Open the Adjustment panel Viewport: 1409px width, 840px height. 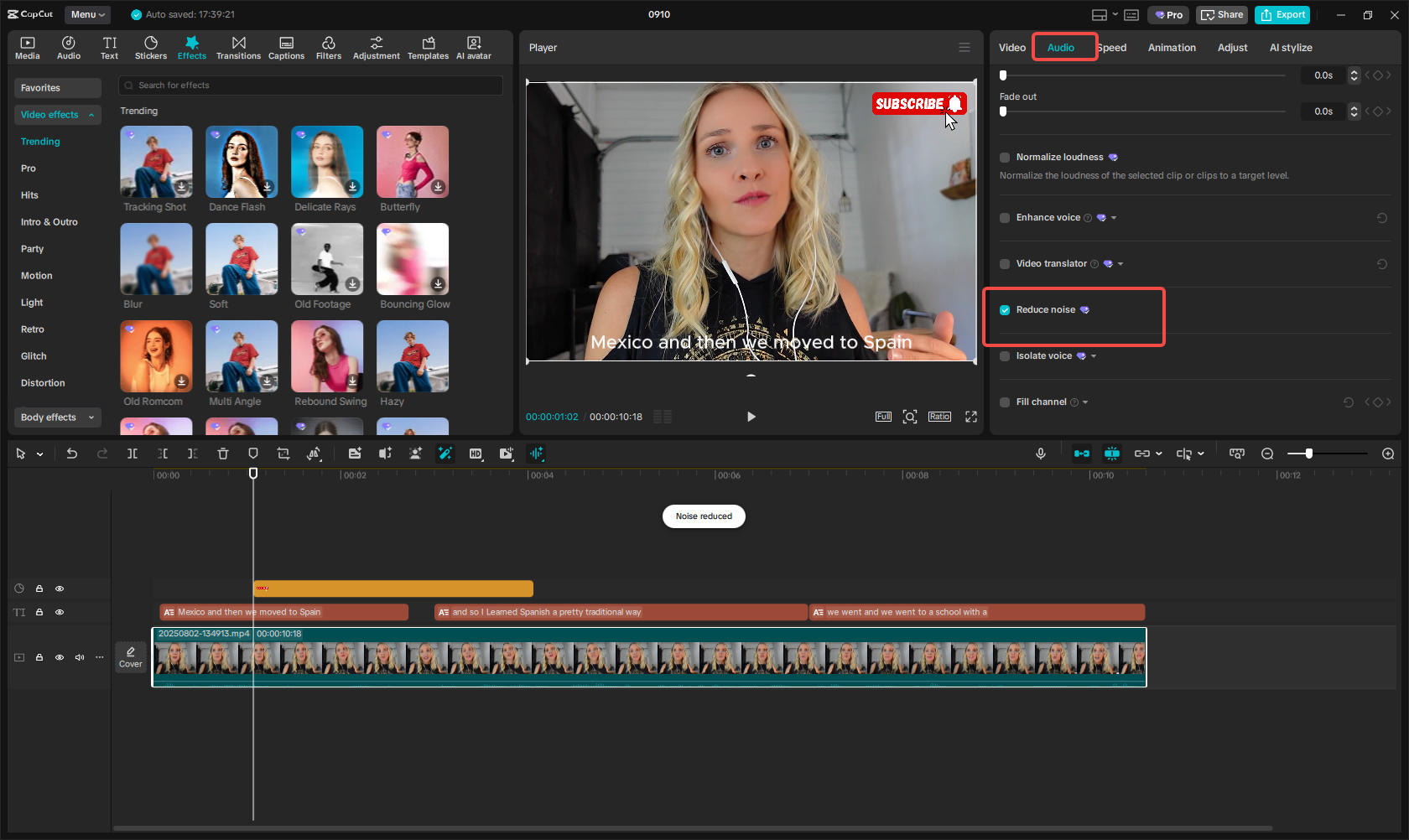[x=377, y=48]
